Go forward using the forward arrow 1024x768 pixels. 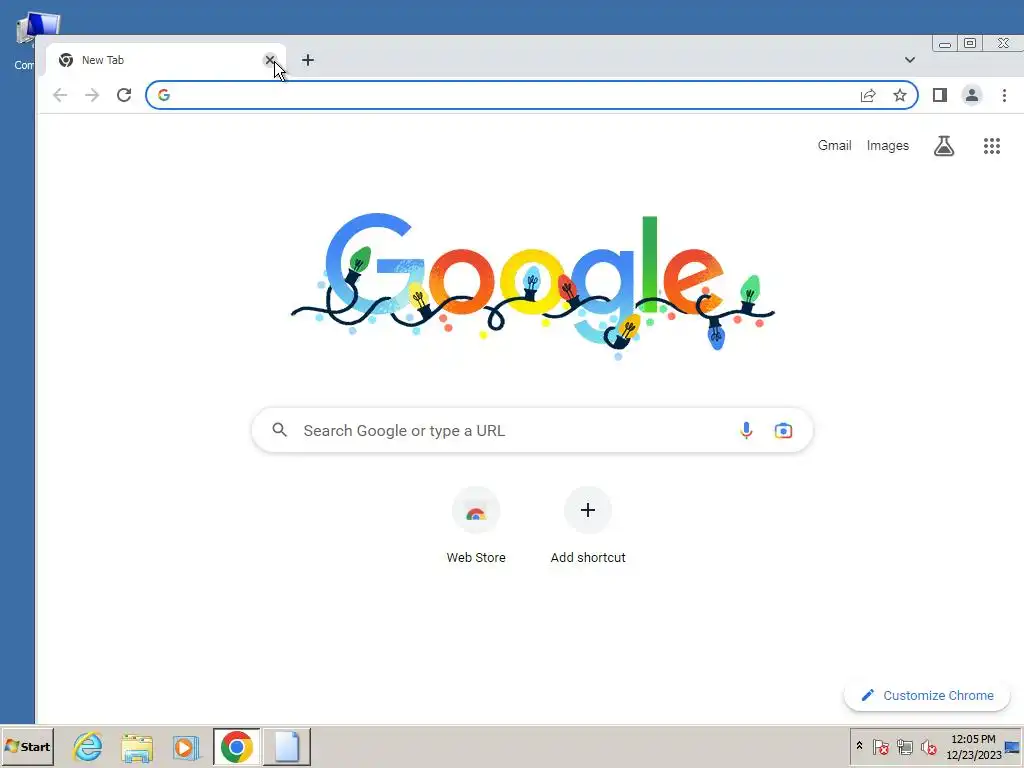[92, 95]
